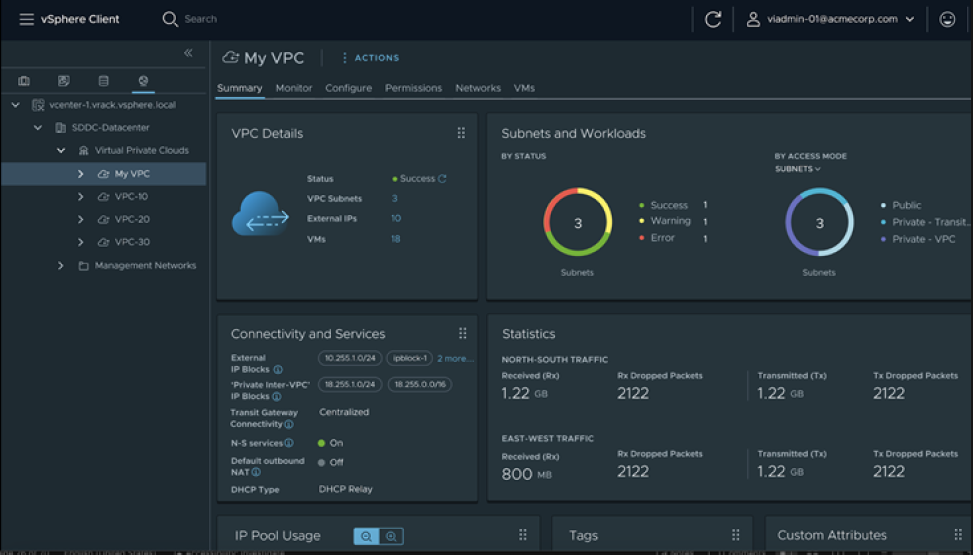Click info icon next to N-S services
Viewport: 973px width, 555px height.
coord(289,443)
